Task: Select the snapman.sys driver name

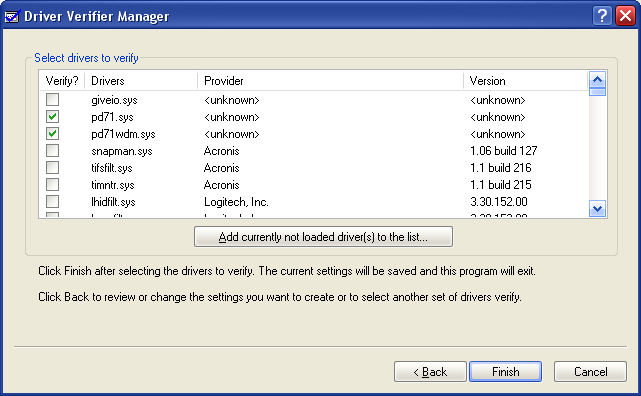Action: tap(121, 151)
